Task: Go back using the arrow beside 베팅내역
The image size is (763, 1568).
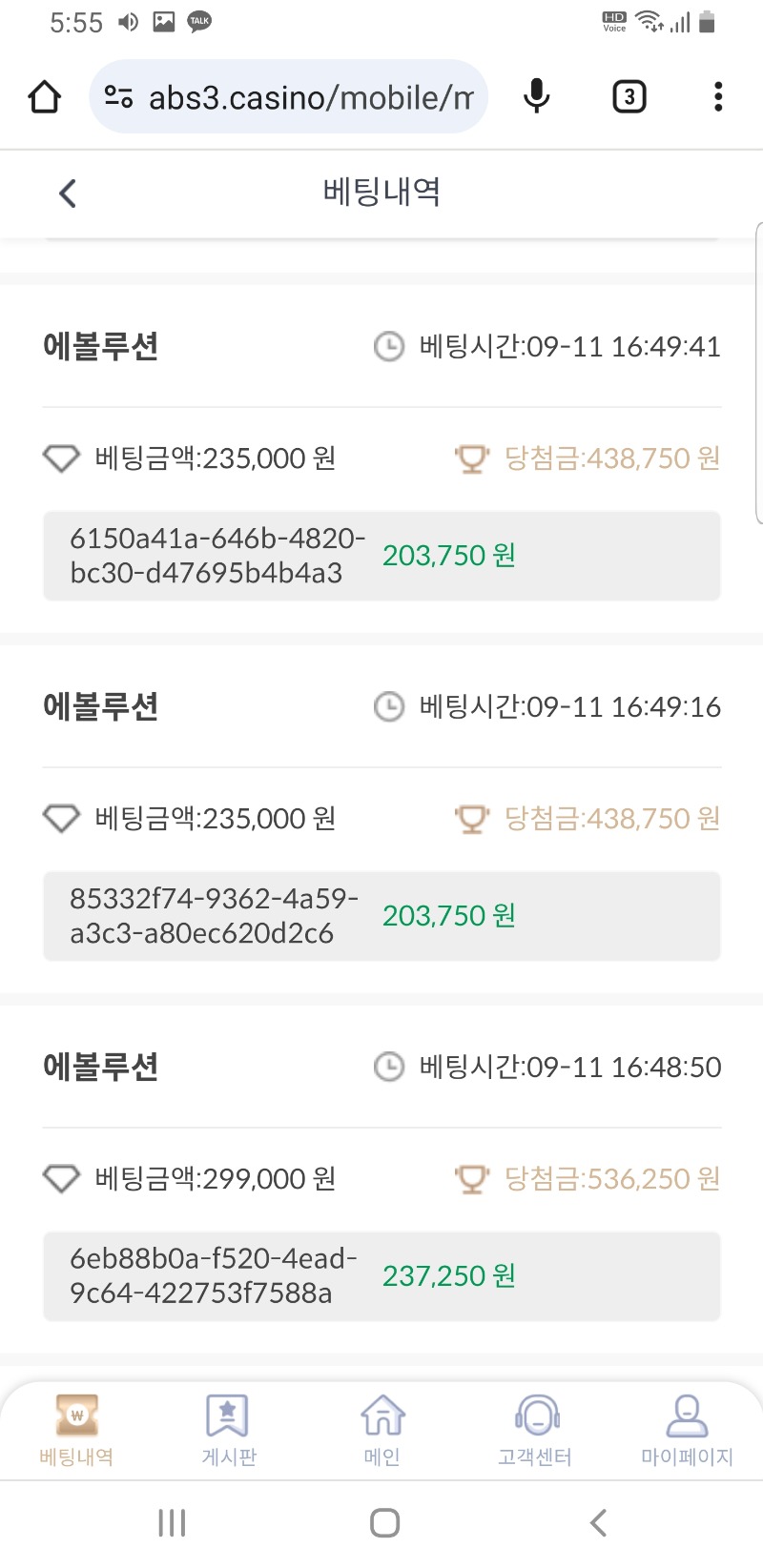Action: point(68,193)
